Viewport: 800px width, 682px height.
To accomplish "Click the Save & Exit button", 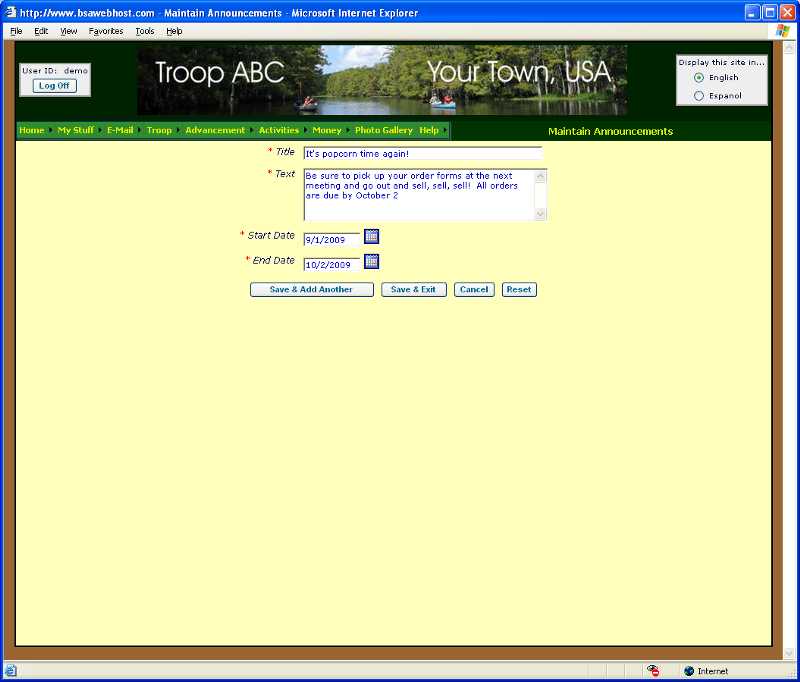I will point(414,290).
